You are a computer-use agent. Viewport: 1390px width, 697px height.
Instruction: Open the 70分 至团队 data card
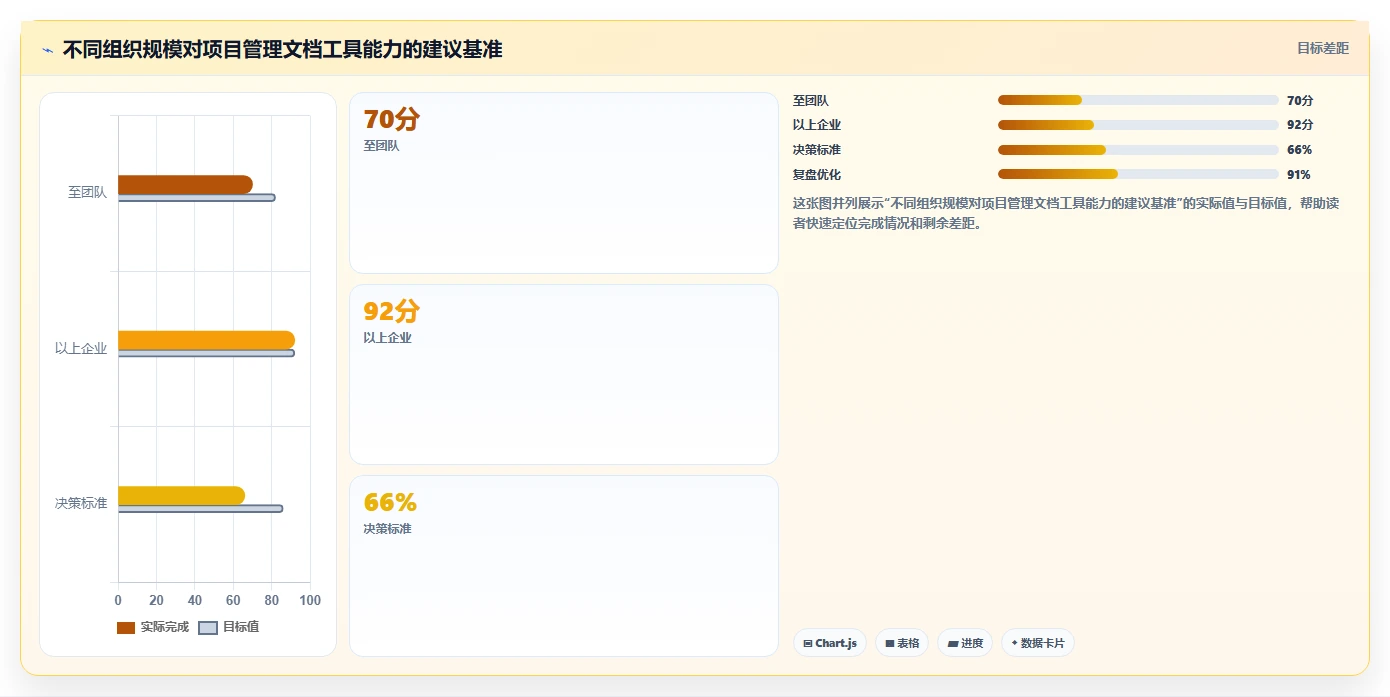[564, 183]
